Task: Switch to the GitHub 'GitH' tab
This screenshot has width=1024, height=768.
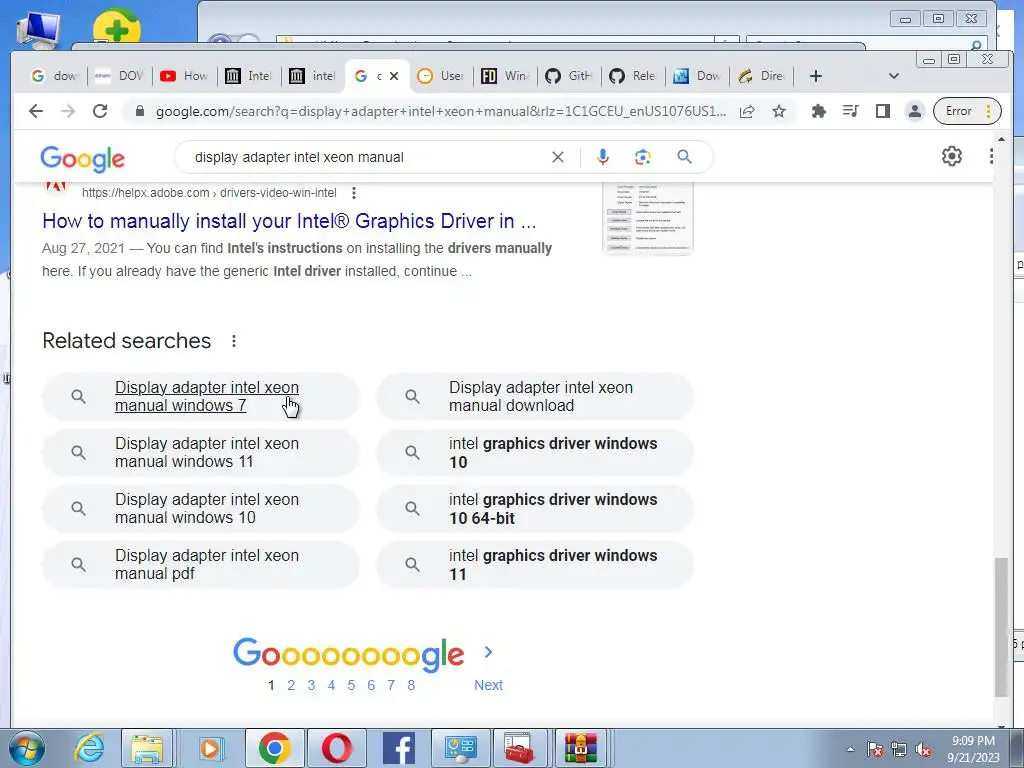Action: (569, 76)
